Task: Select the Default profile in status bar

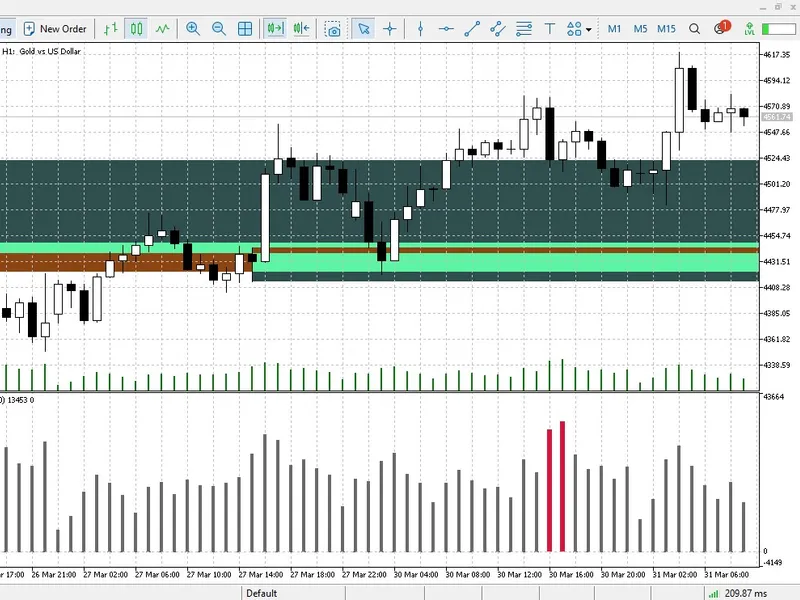Action: coord(262,593)
